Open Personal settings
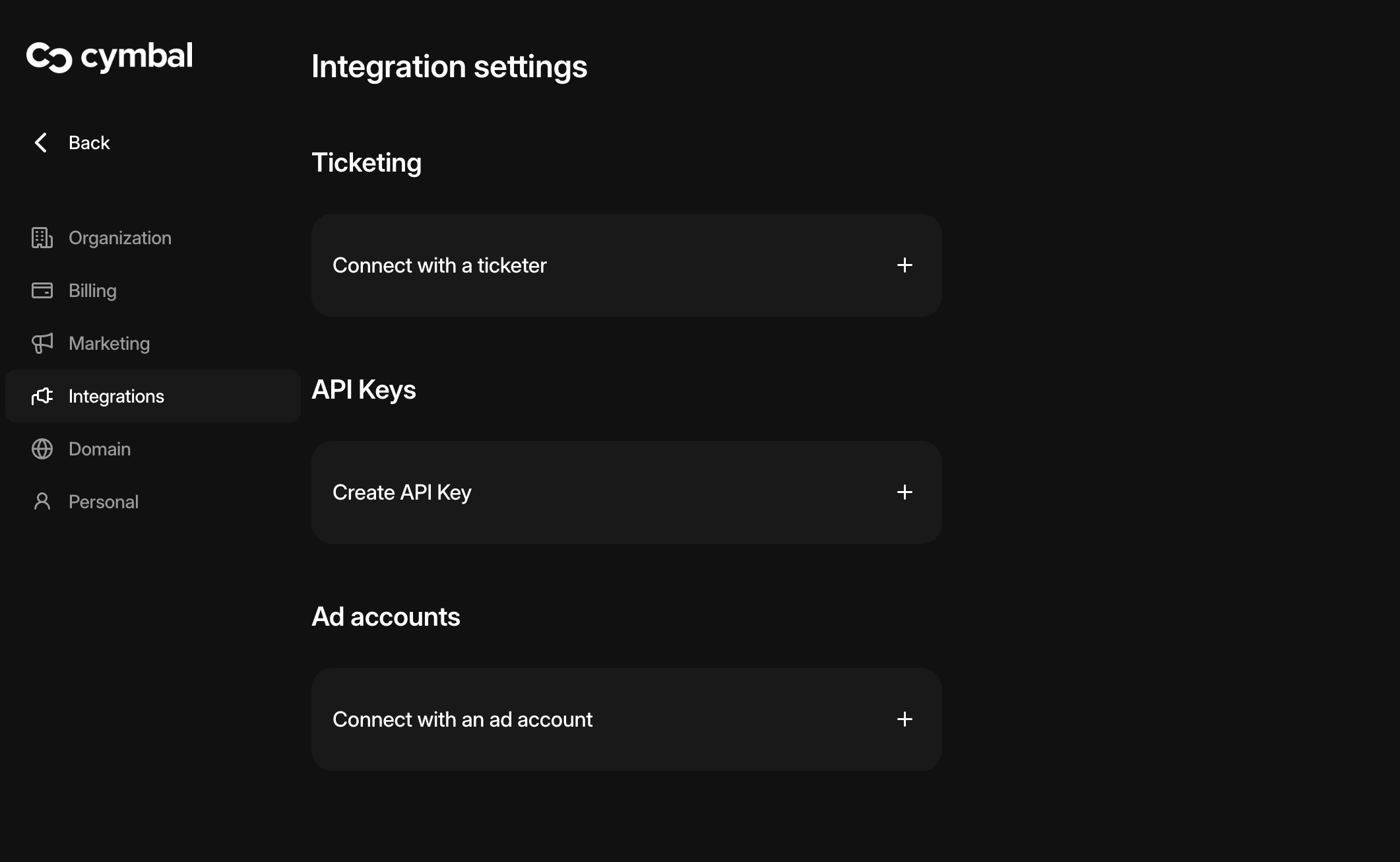The image size is (1400, 862). (x=104, y=502)
